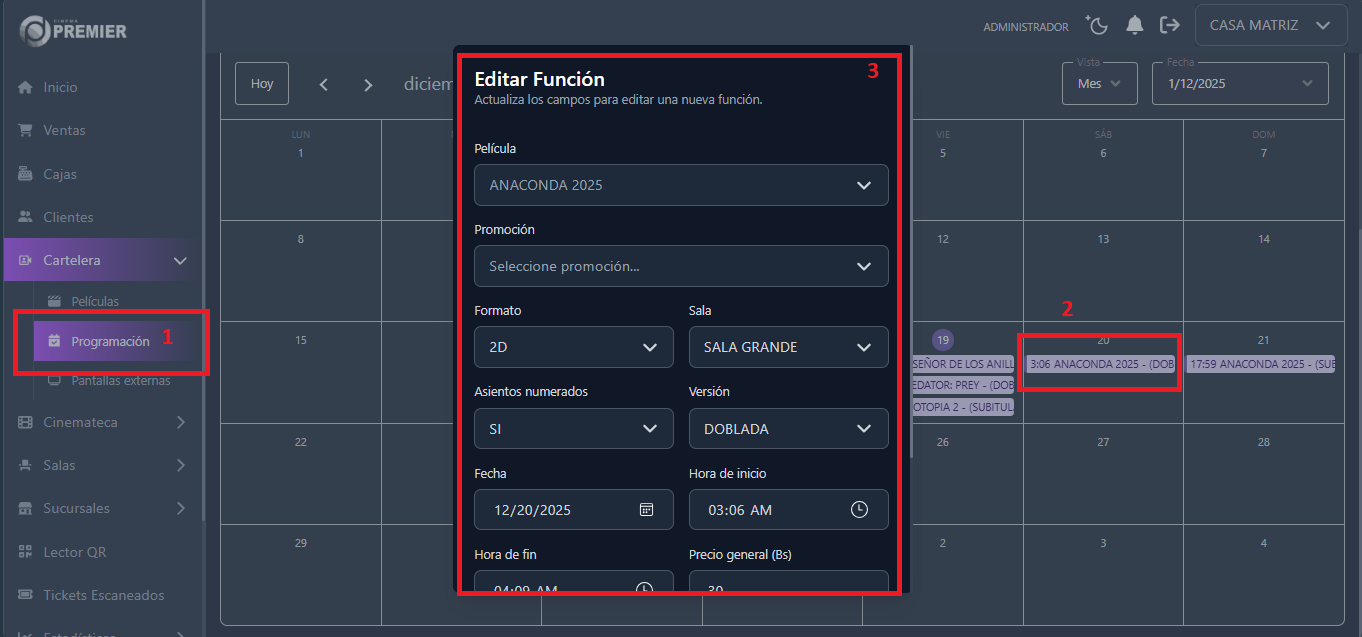The height and width of the screenshot is (637, 1362).
Task: Open calendar picker in Fecha field
Action: coord(646,510)
